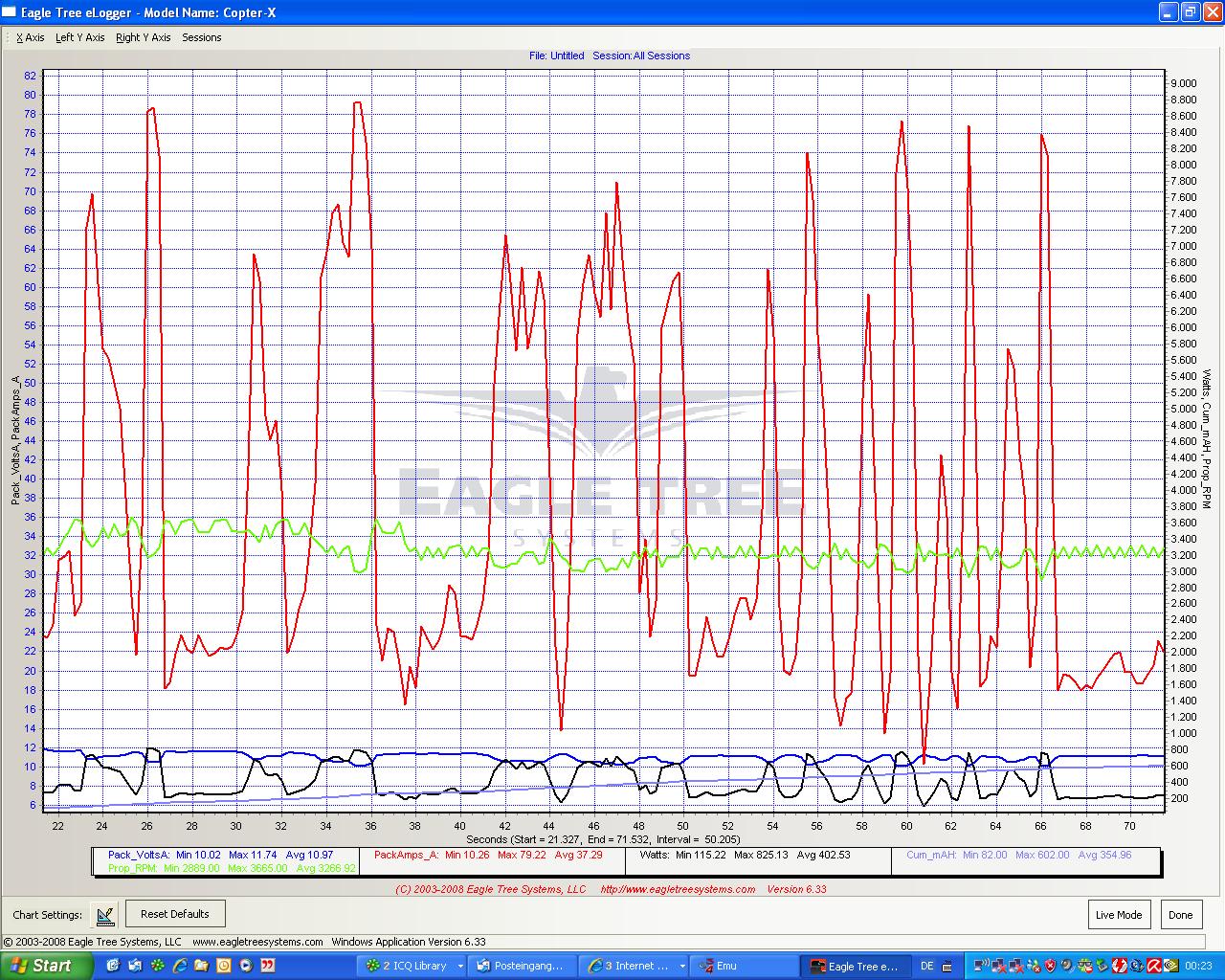1225x980 pixels.
Task: Click the Avira red umbrella tray icon
Action: [x=1154, y=967]
